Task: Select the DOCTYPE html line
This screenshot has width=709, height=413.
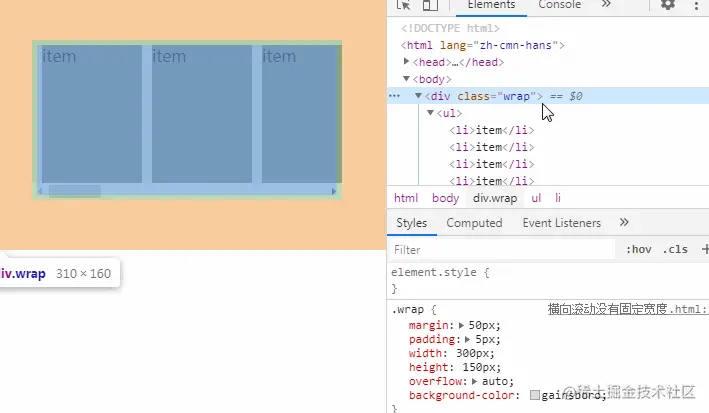Action: [x=450, y=28]
